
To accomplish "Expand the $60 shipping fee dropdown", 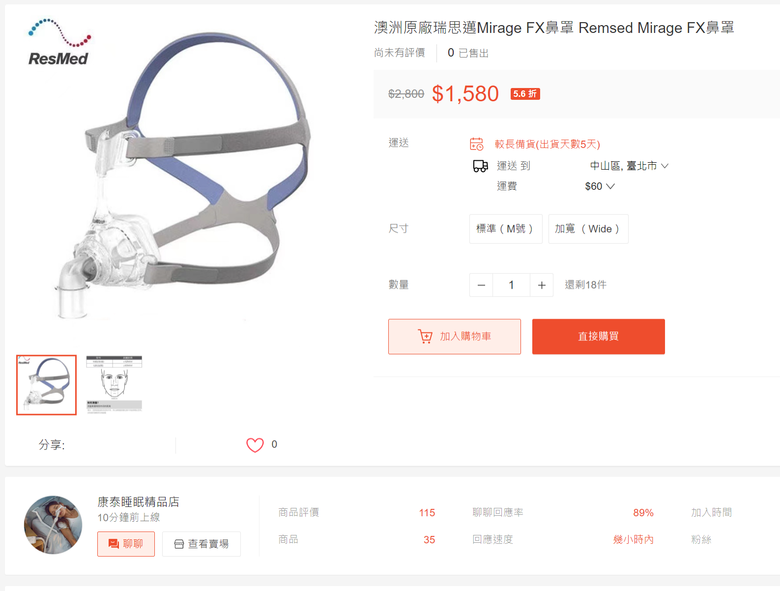I will tap(600, 186).
